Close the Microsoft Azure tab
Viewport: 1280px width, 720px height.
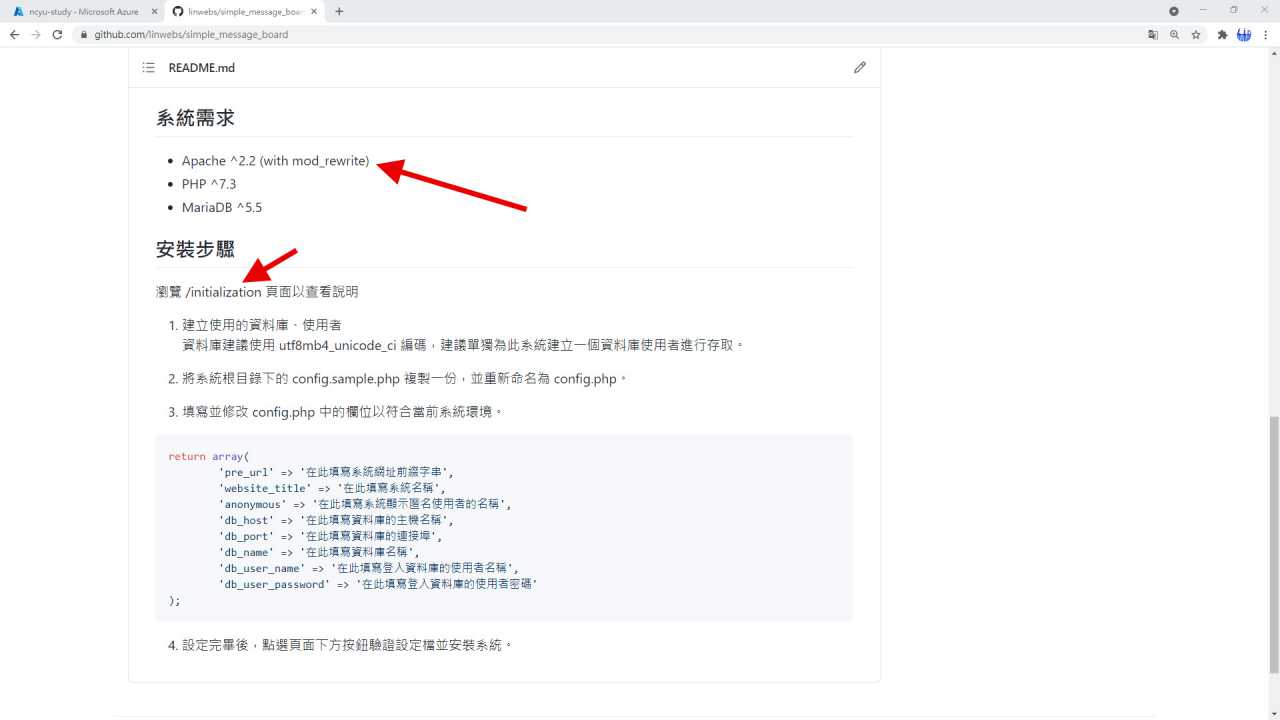coord(154,11)
